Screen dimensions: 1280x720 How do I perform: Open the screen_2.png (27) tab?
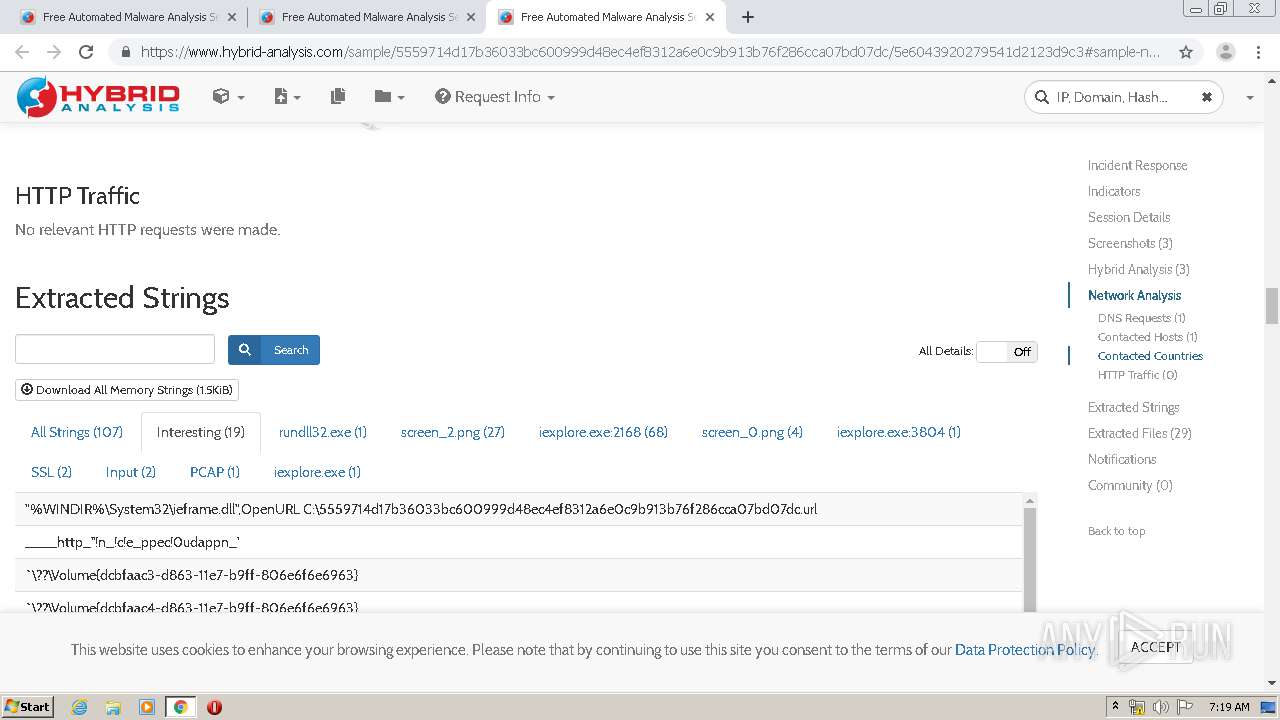pyautogui.click(x=453, y=432)
